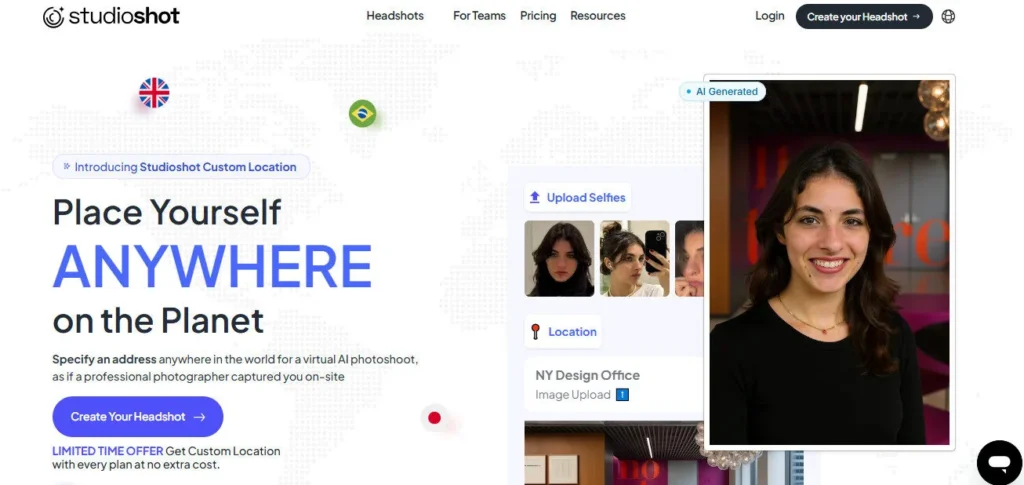Go to the Pricing page
The width and height of the screenshot is (1024, 485).
pos(538,16)
